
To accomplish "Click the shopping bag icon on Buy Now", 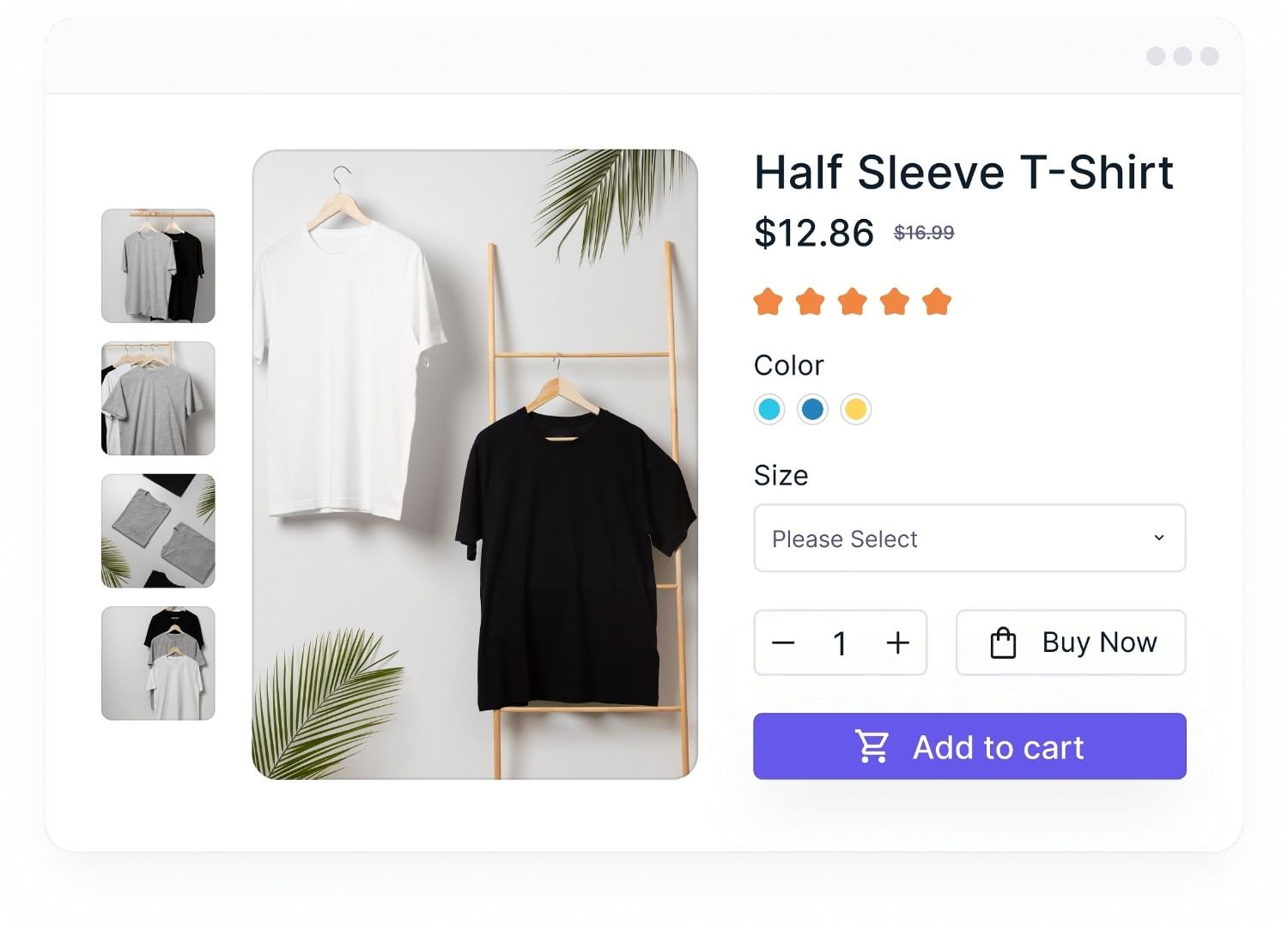I will pyautogui.click(x=1003, y=642).
